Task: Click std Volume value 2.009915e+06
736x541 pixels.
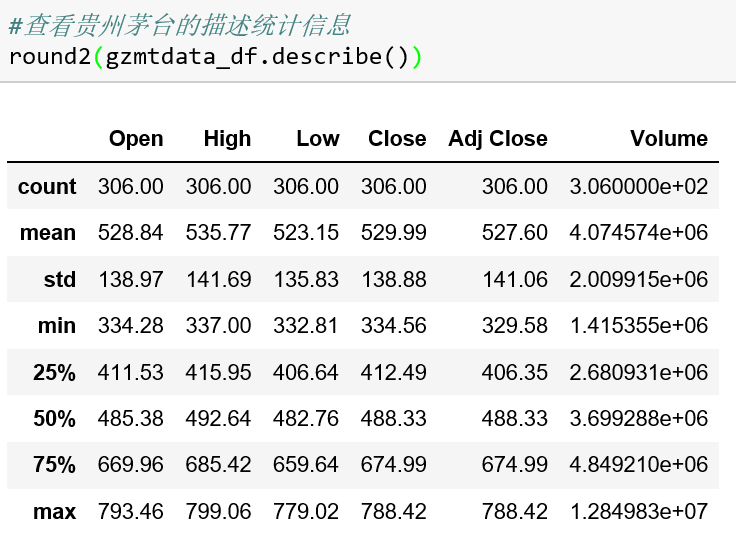Action: [639, 279]
